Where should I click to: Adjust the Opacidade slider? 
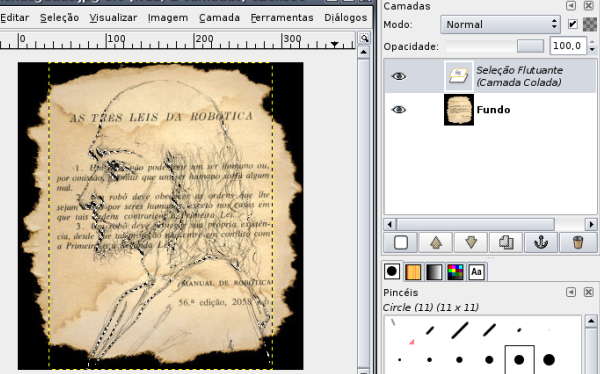coord(495,46)
